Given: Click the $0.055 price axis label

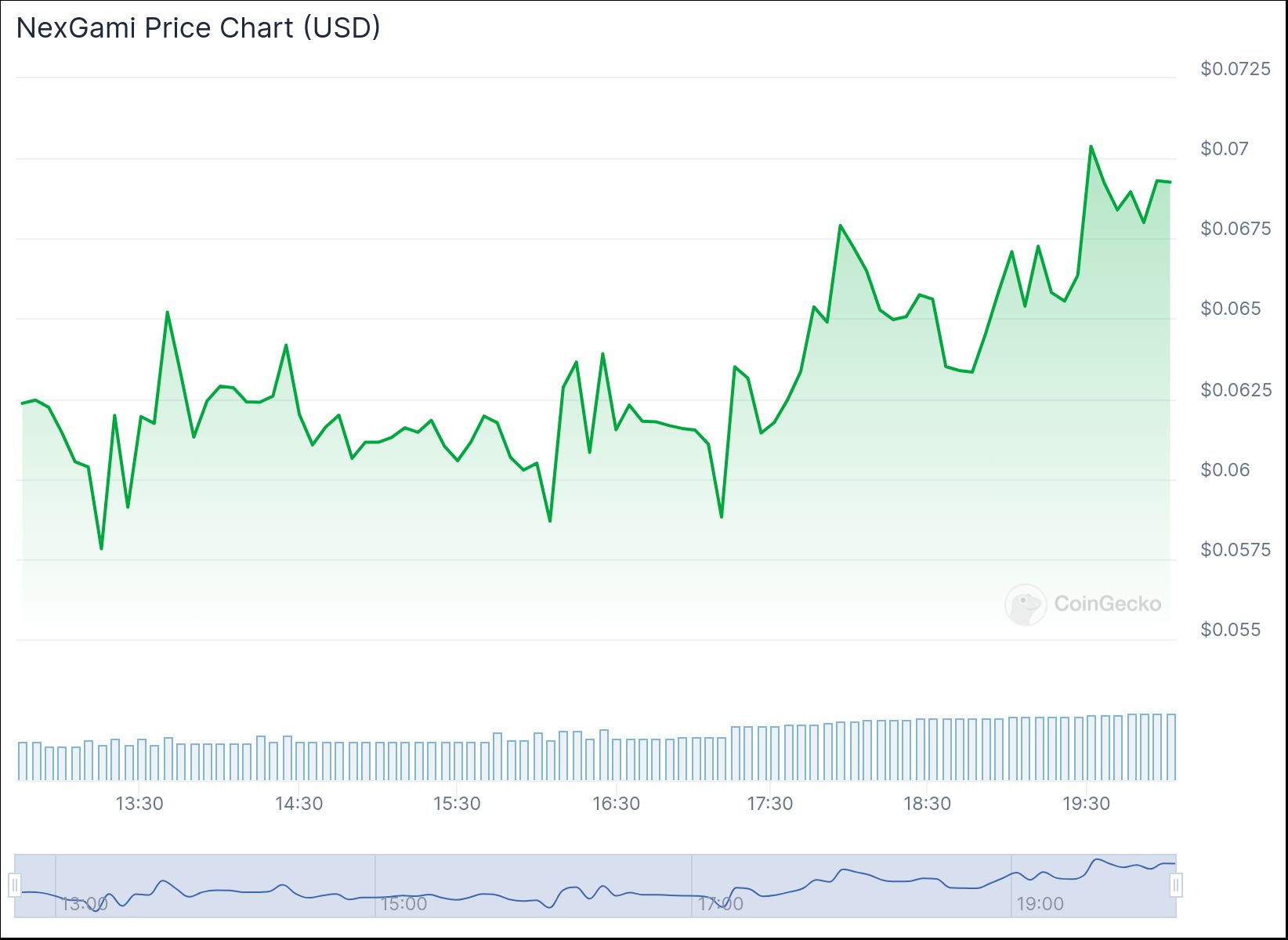Looking at the screenshot, I should click(1231, 630).
